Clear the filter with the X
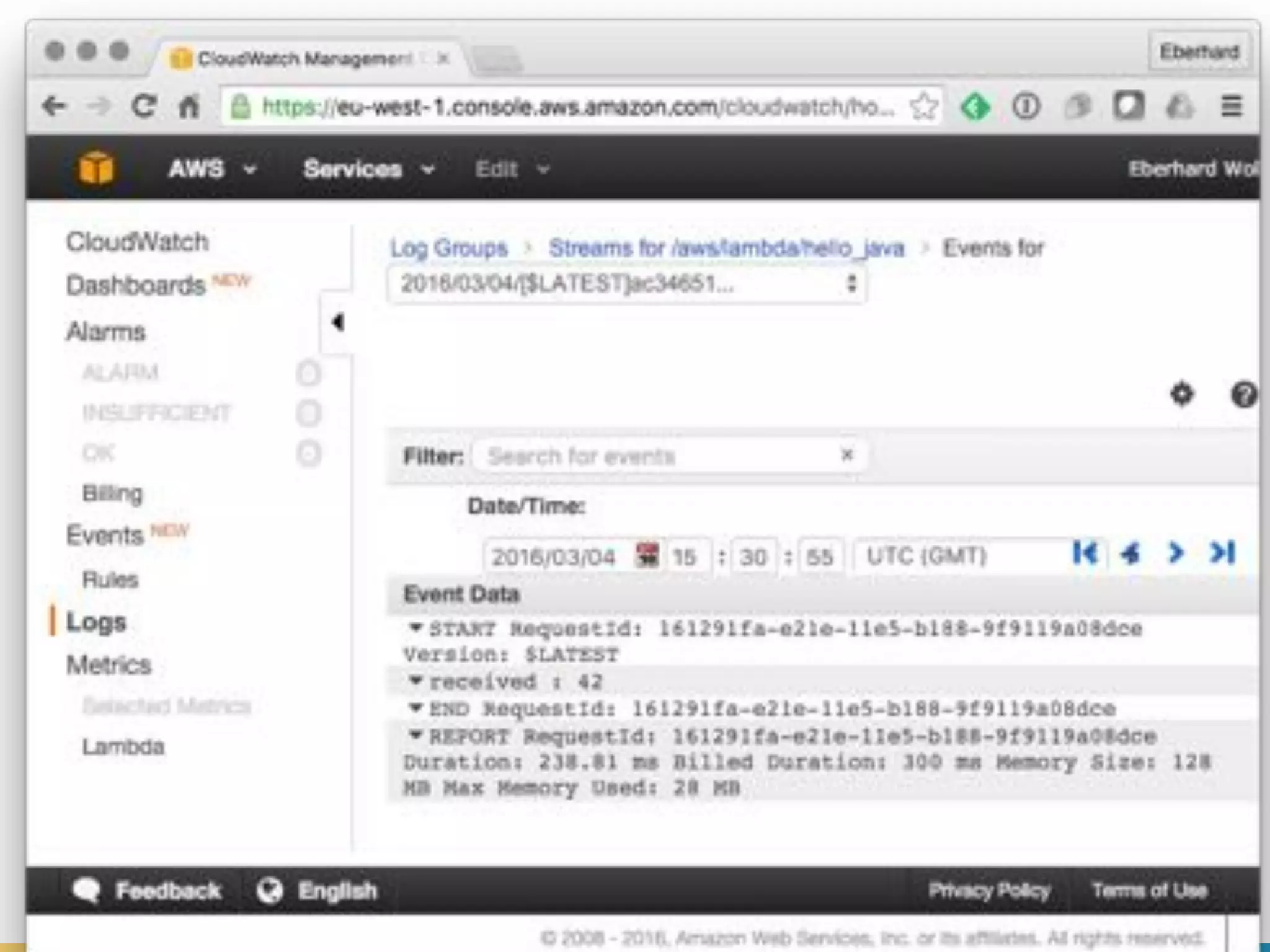 847,456
